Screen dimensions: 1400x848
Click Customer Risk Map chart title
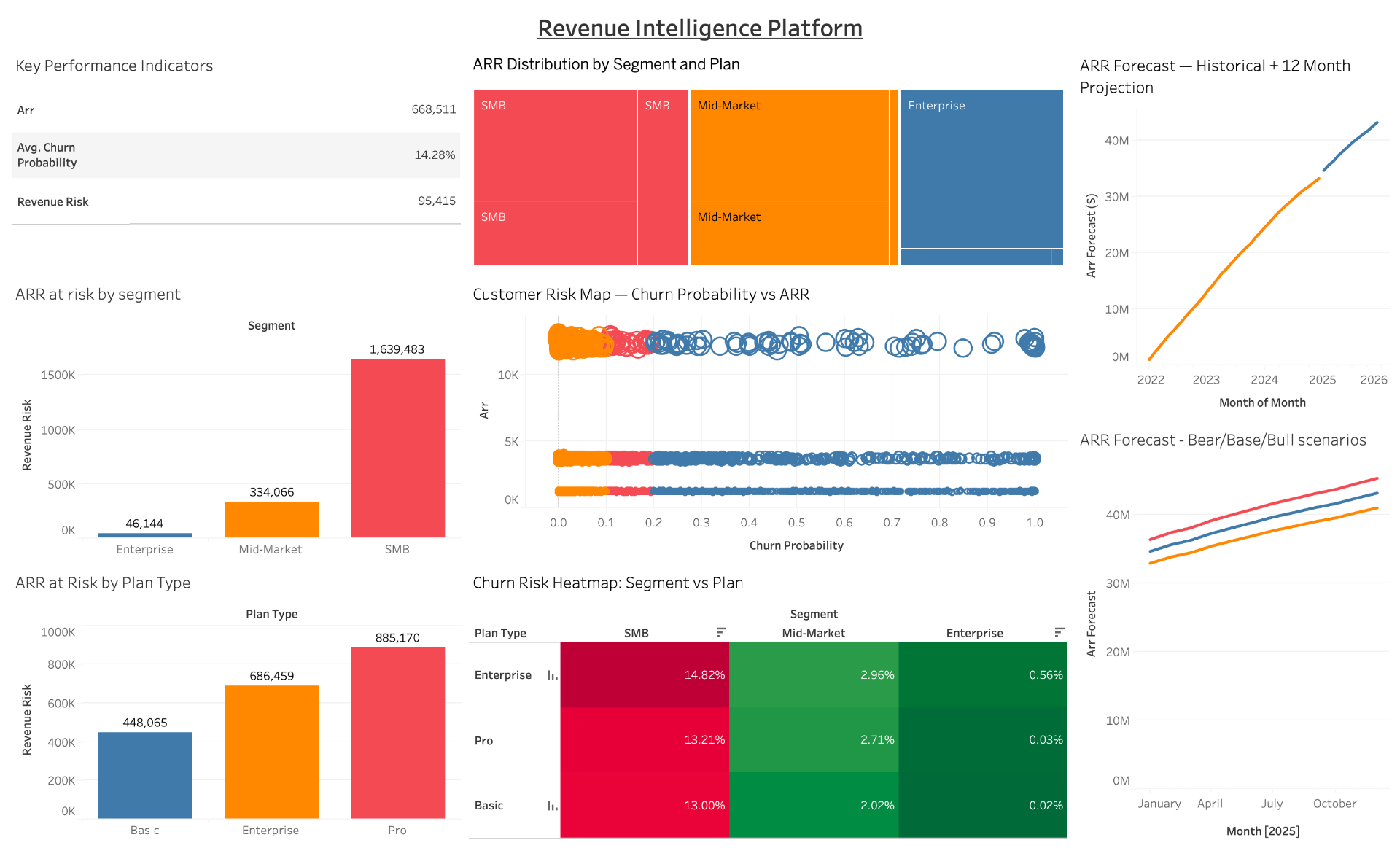(x=641, y=294)
